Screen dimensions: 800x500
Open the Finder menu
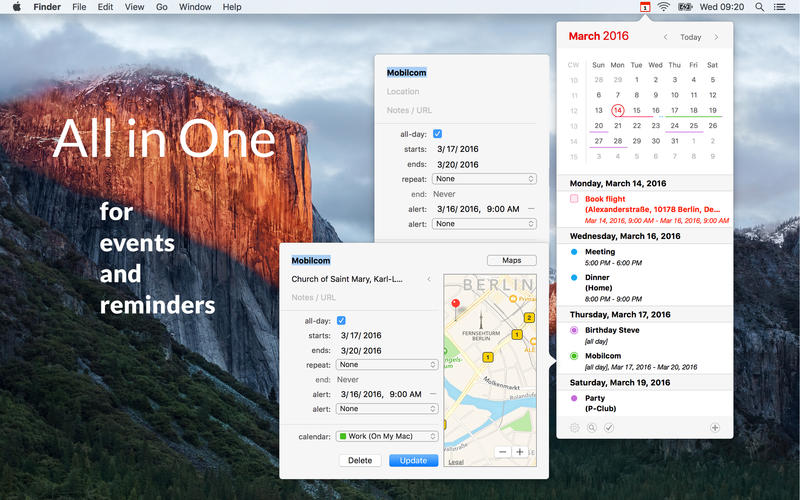pyautogui.click(x=47, y=7)
